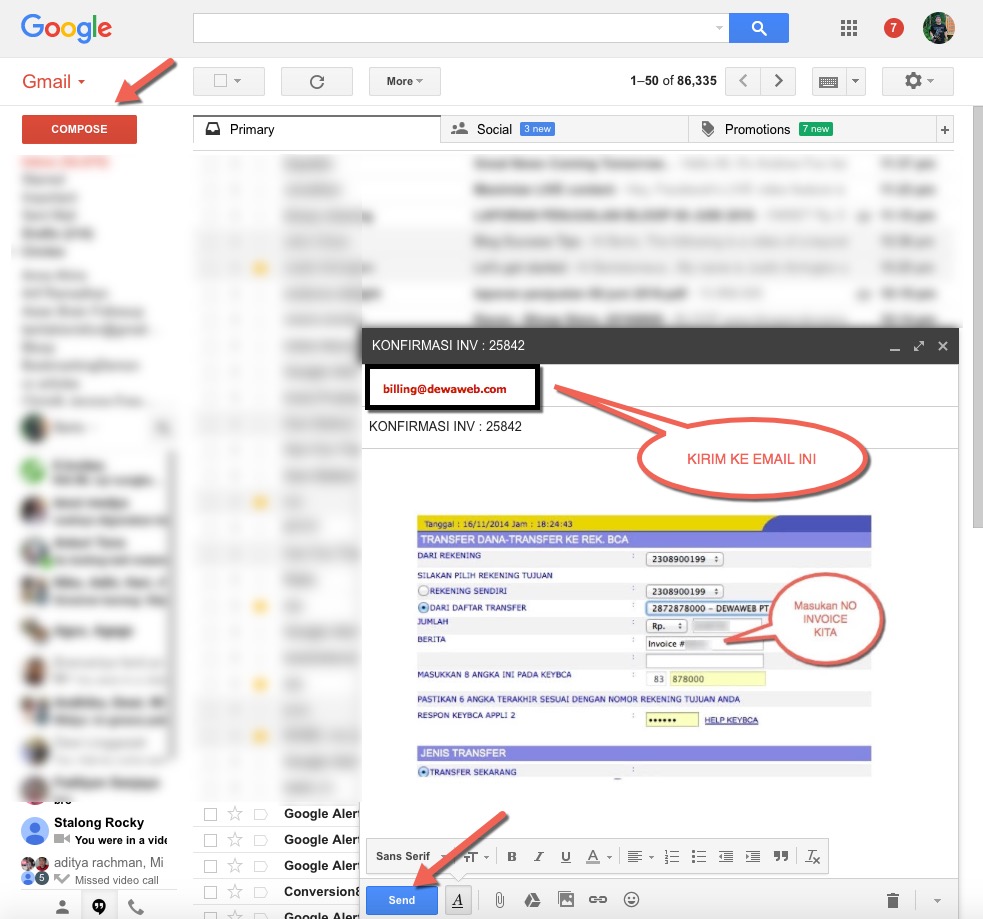
Task: Send the email
Action: pyautogui.click(x=402, y=900)
